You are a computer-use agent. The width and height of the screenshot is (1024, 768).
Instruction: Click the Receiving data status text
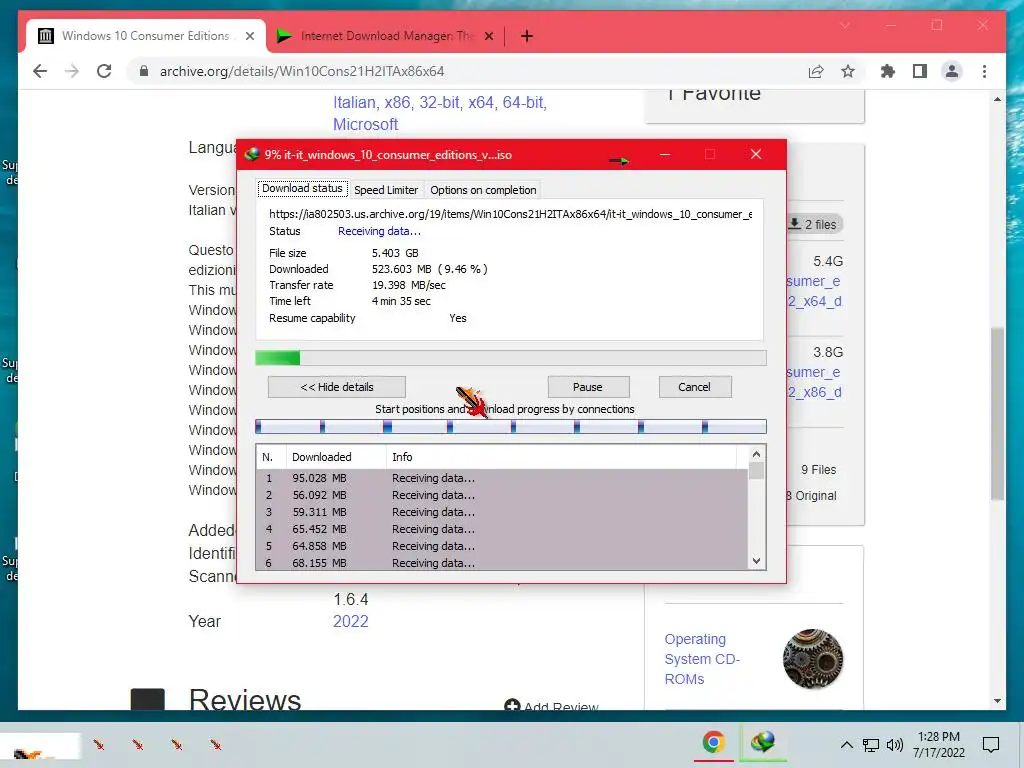point(379,231)
